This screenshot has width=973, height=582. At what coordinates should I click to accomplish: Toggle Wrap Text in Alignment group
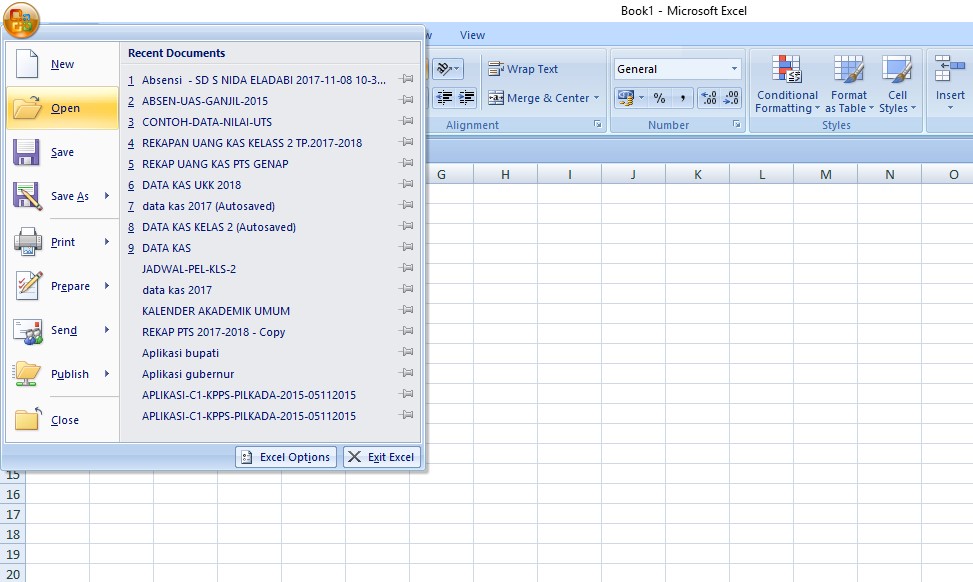coord(522,69)
